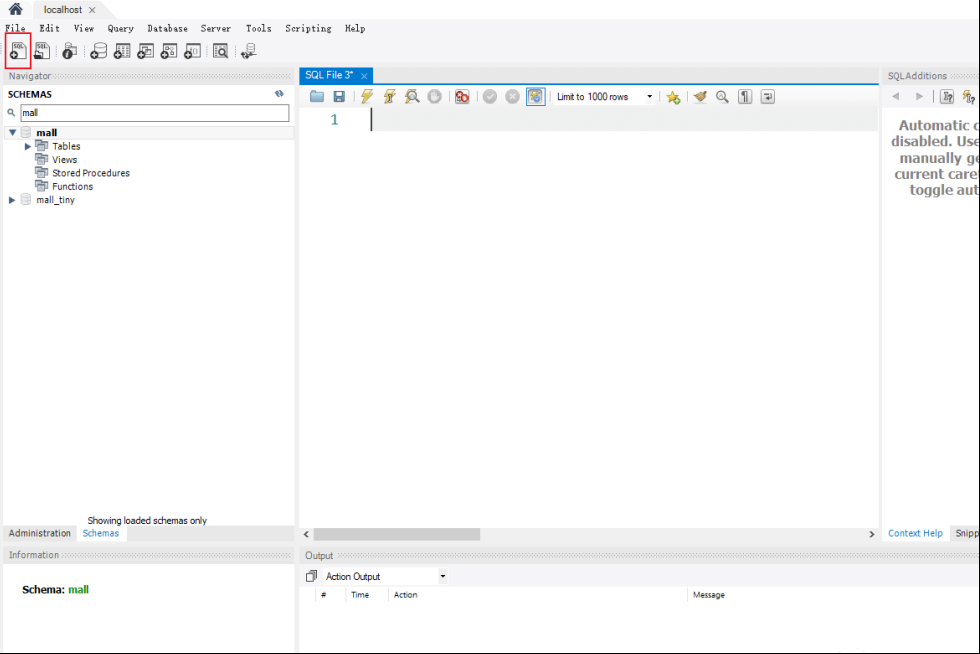
Task: Expand the Tables node under mall
Action: (x=28, y=146)
